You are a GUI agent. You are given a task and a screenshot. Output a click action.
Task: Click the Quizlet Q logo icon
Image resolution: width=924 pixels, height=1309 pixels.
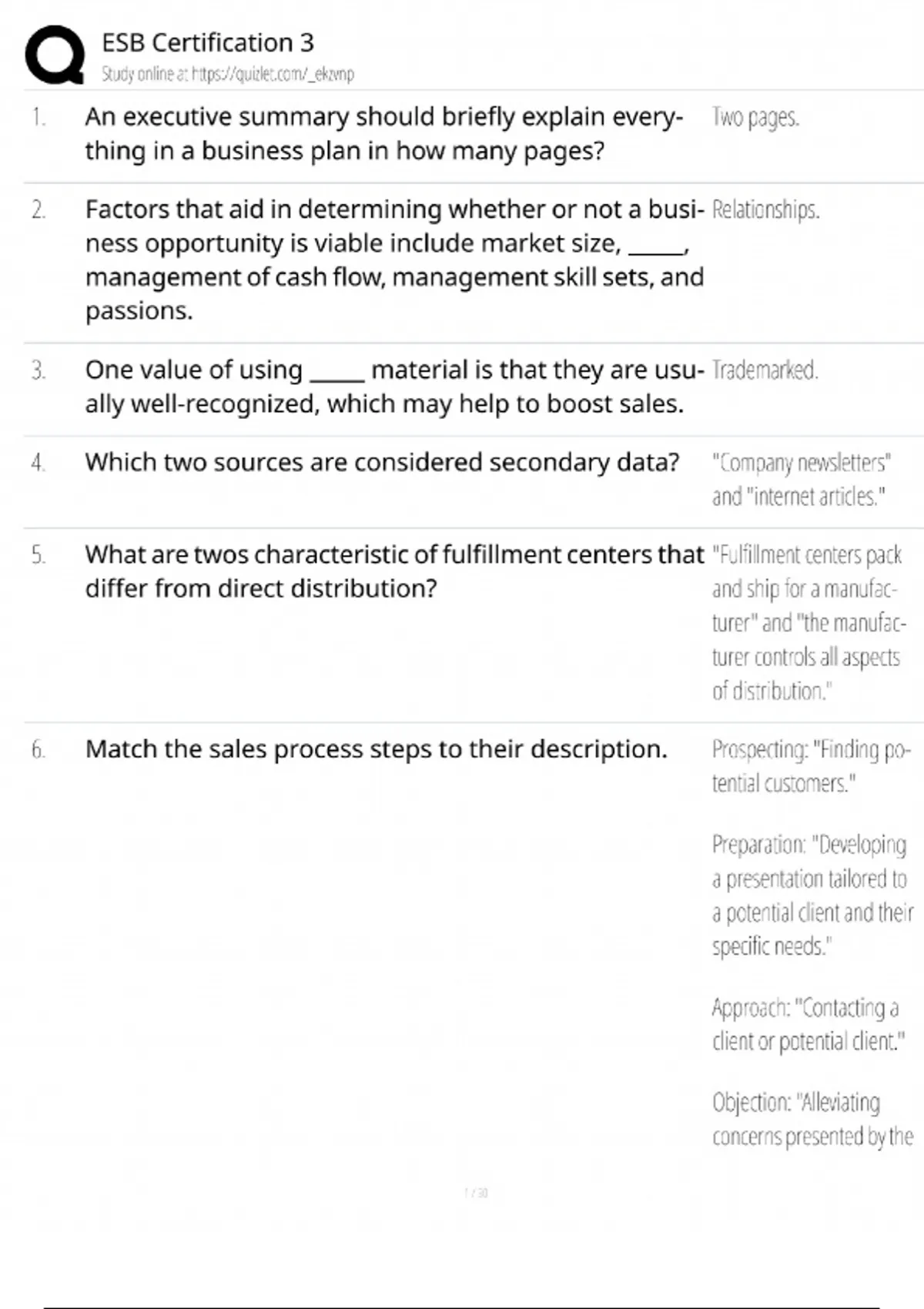(54, 55)
